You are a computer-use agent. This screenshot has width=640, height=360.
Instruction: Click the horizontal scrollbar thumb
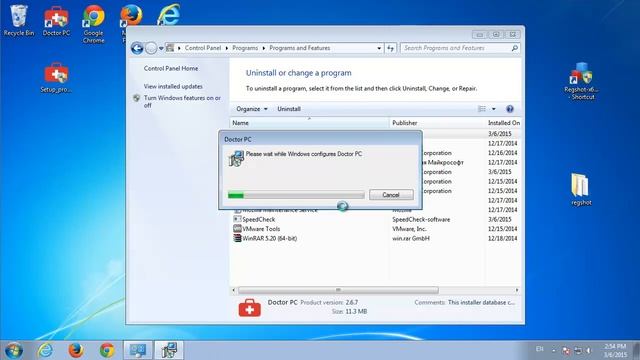(338, 290)
